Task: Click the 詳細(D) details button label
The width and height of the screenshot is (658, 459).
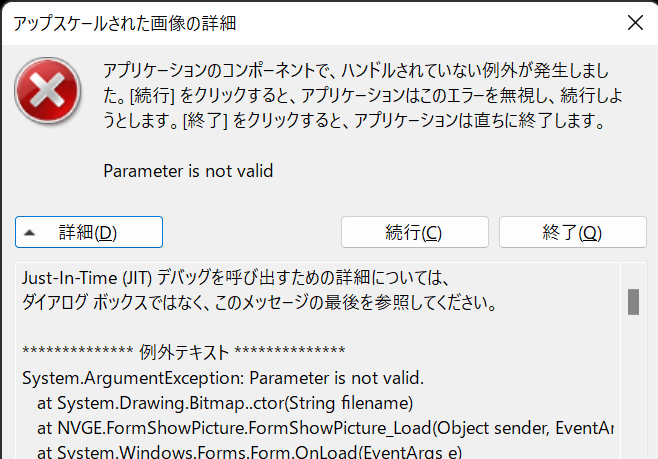Action: (x=88, y=232)
